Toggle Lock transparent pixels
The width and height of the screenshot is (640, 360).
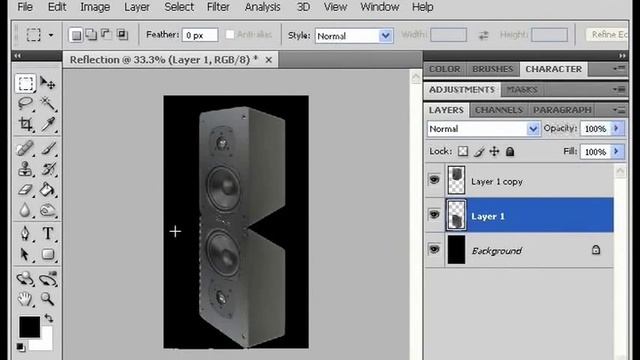click(x=463, y=151)
